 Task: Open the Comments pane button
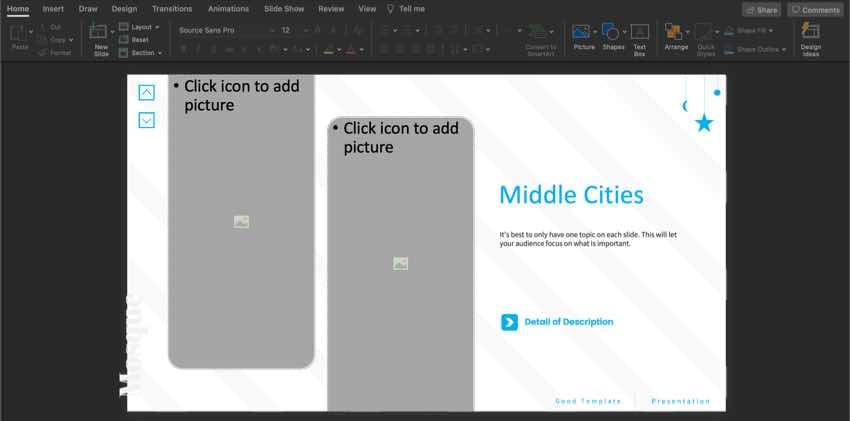point(815,10)
